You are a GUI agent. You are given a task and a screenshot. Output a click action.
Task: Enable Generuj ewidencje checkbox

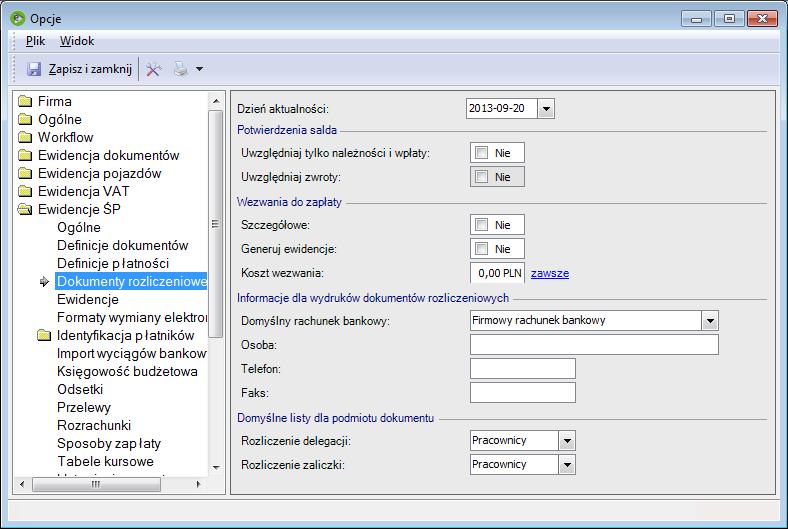pos(481,249)
